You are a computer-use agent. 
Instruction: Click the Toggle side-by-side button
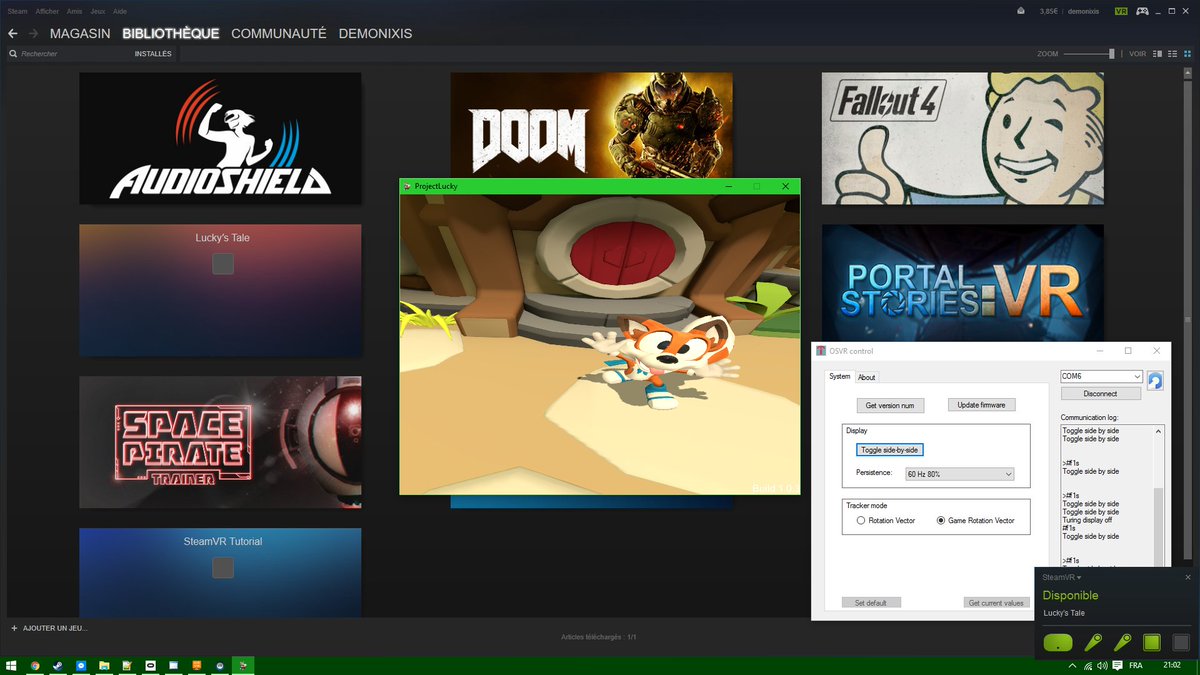coord(890,450)
